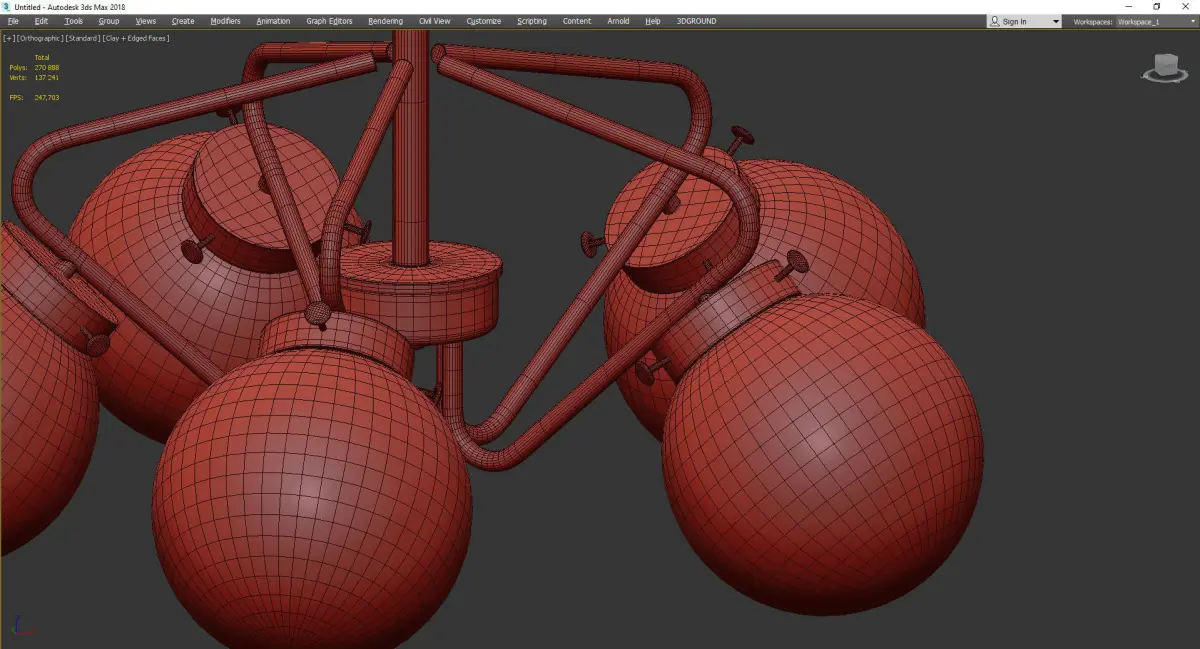The image size is (1200, 649).
Task: Click the 'Untitled - Autodesk 3ds Max 2018' title
Action: coord(70,7)
